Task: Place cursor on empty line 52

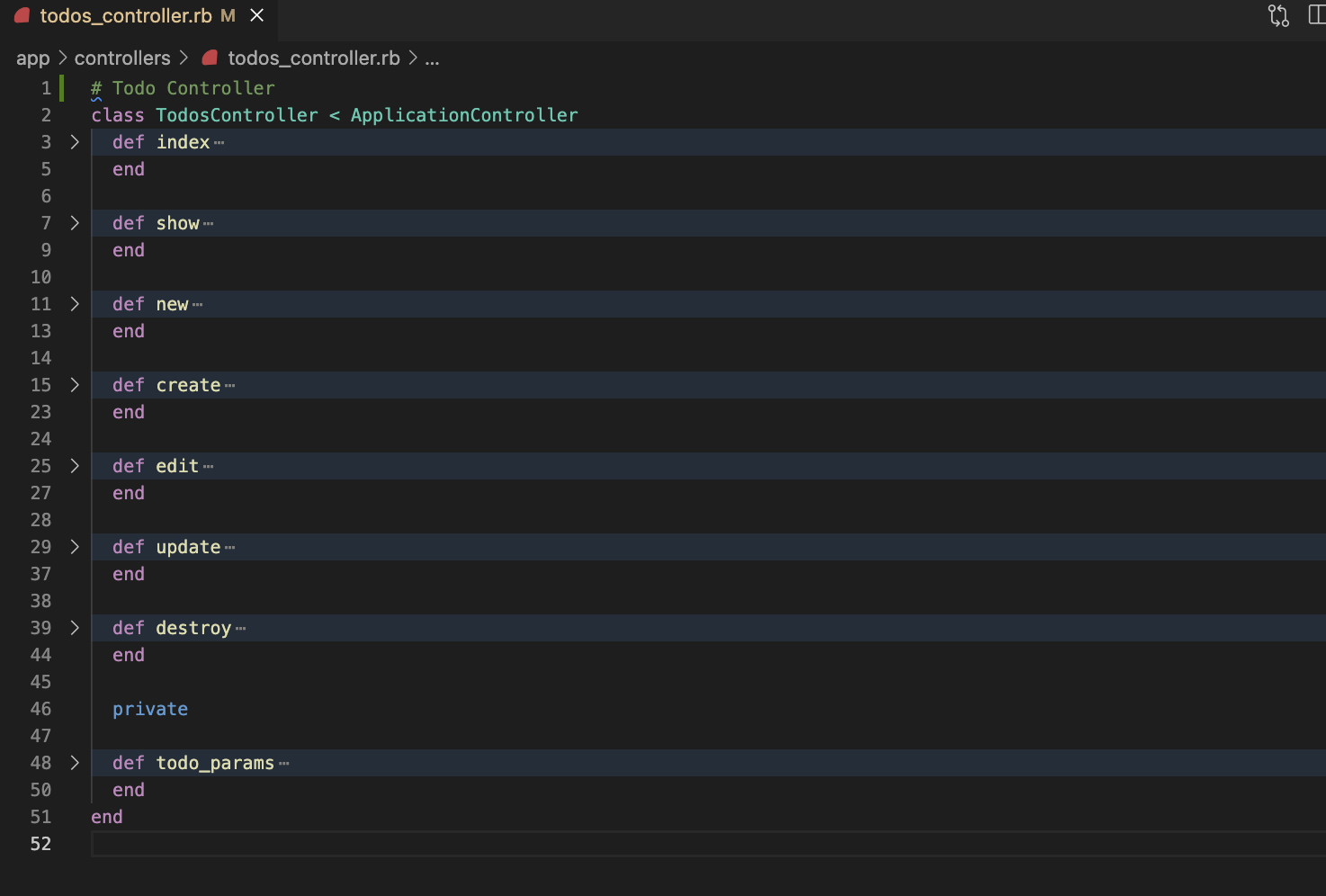Action: point(708,844)
